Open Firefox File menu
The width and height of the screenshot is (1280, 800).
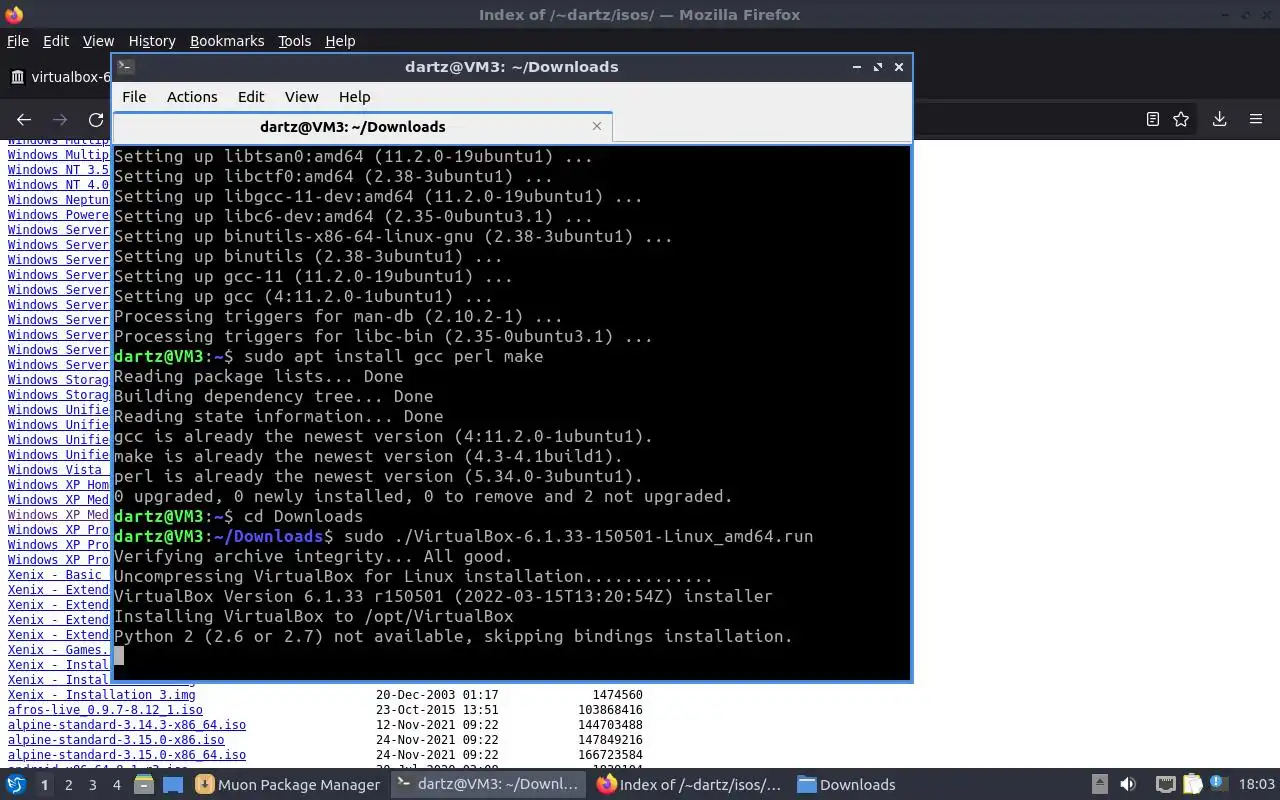[18, 41]
